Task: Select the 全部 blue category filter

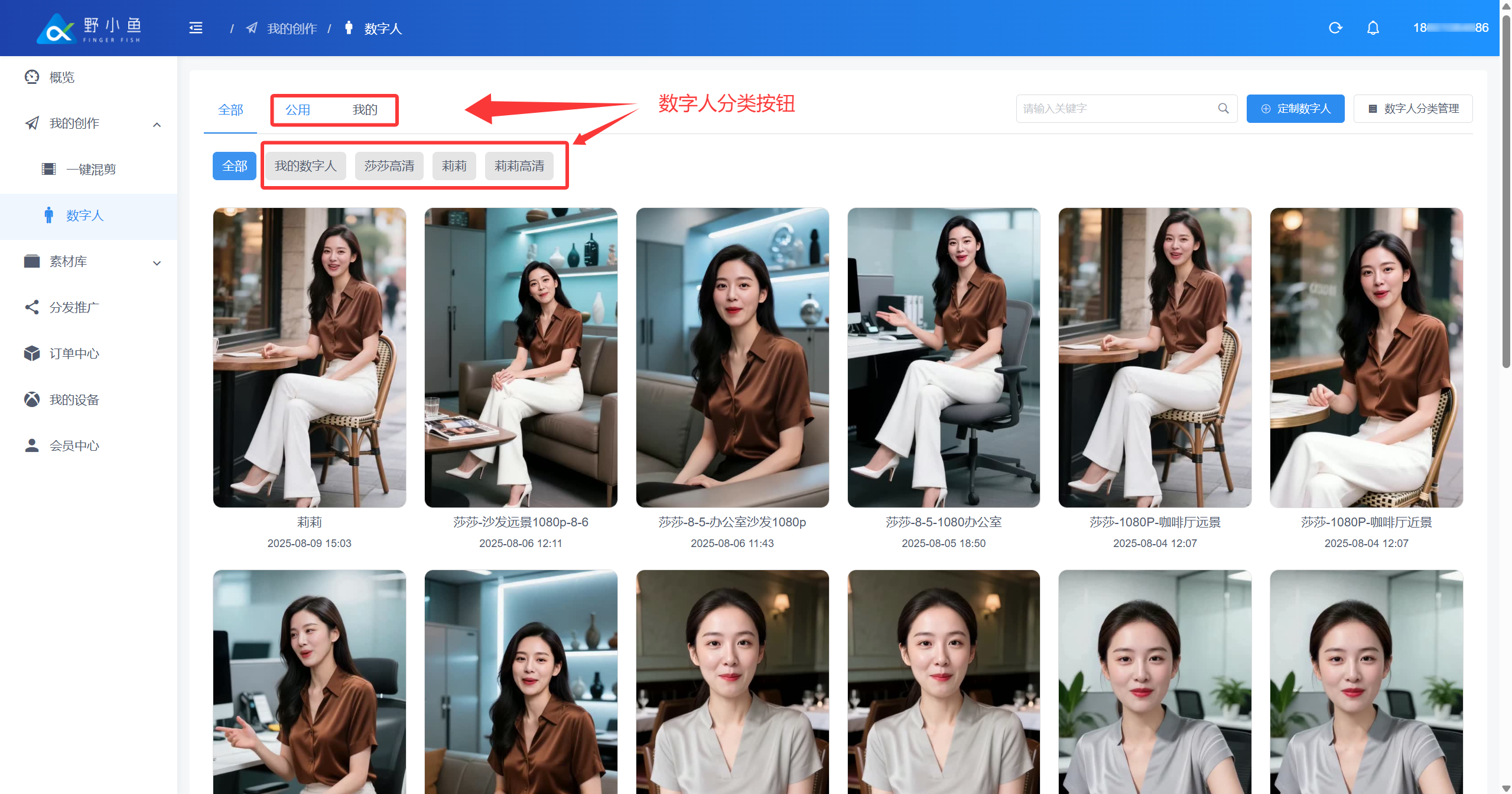Action: point(235,166)
